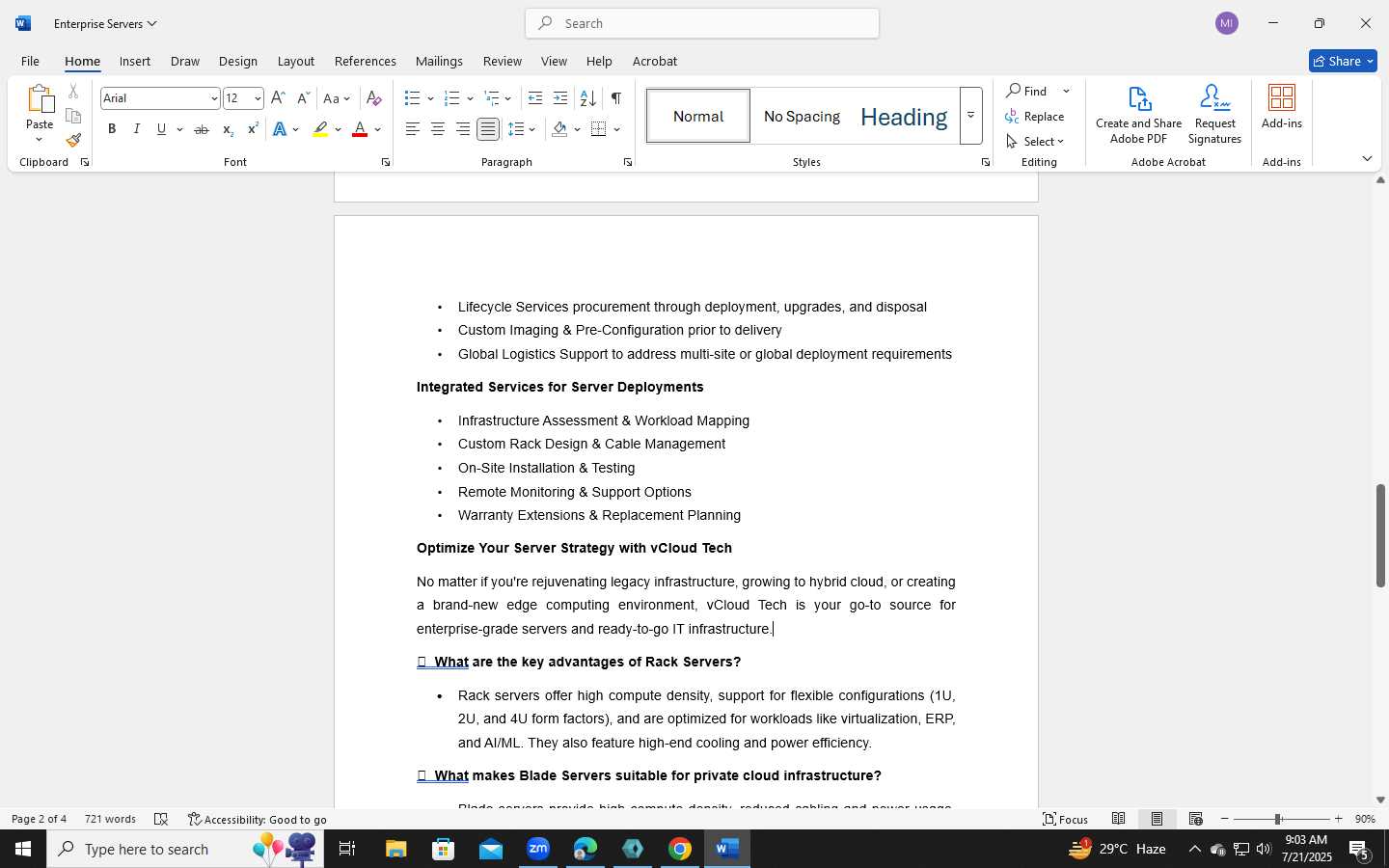Expand the bullet list dropdown arrow
Image resolution: width=1389 pixels, height=868 pixels.
(x=430, y=98)
